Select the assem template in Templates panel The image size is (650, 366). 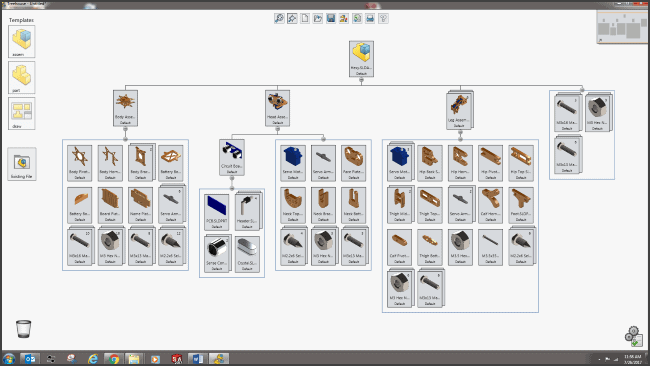pos(22,41)
